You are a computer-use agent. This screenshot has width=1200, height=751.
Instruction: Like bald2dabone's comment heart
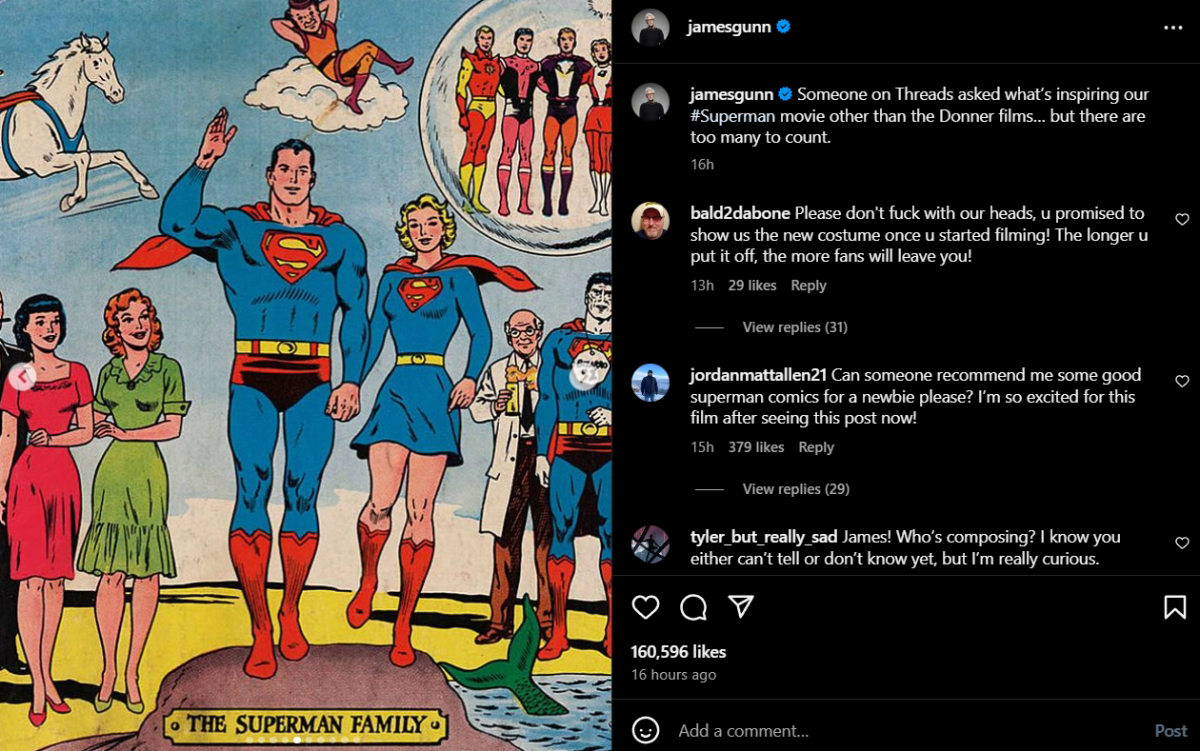[1182, 219]
